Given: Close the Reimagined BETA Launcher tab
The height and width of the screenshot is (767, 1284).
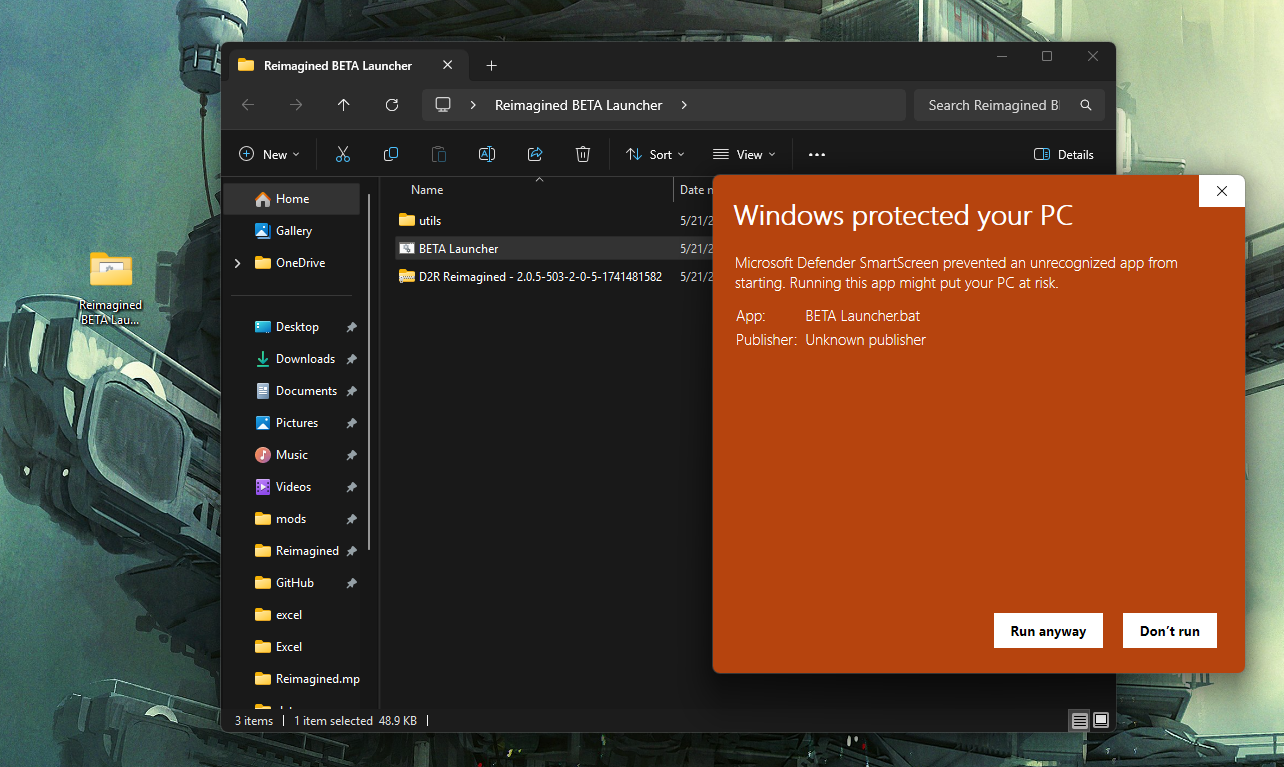Looking at the screenshot, I should [447, 65].
